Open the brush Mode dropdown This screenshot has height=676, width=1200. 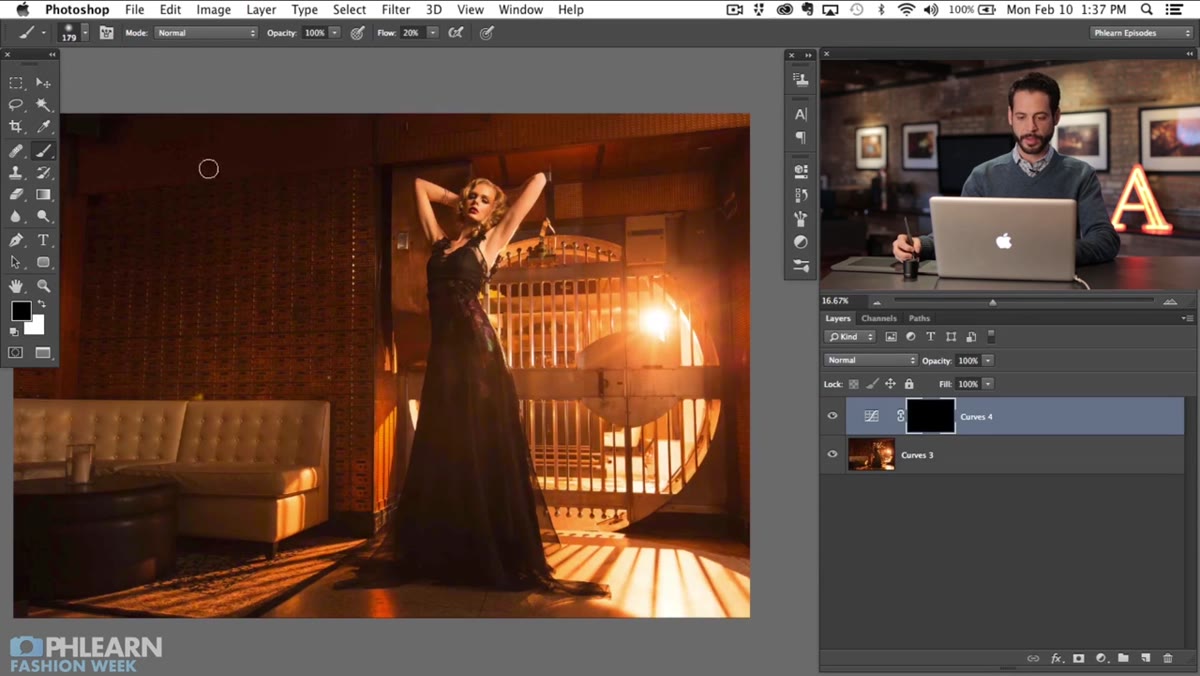coord(206,33)
